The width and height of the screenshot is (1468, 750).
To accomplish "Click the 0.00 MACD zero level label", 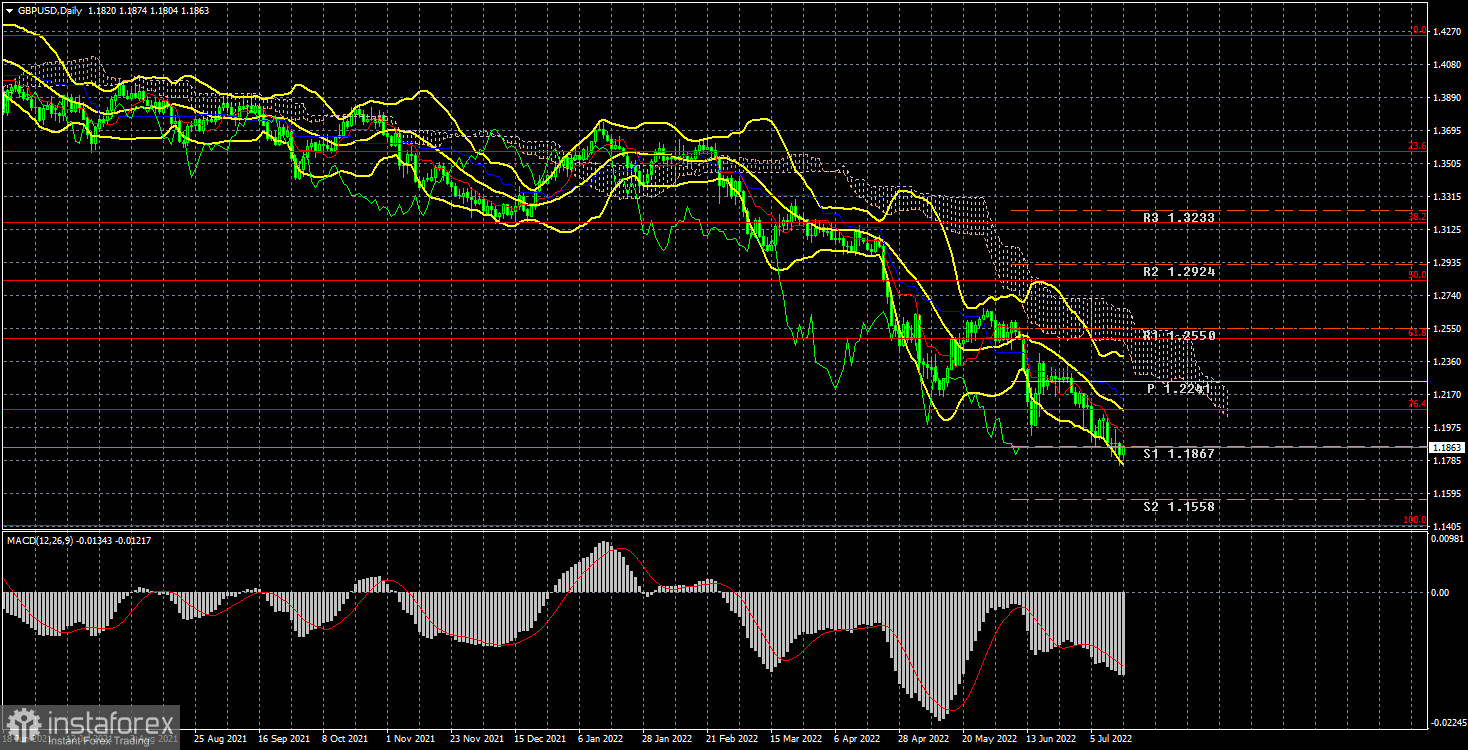I will [x=1442, y=592].
